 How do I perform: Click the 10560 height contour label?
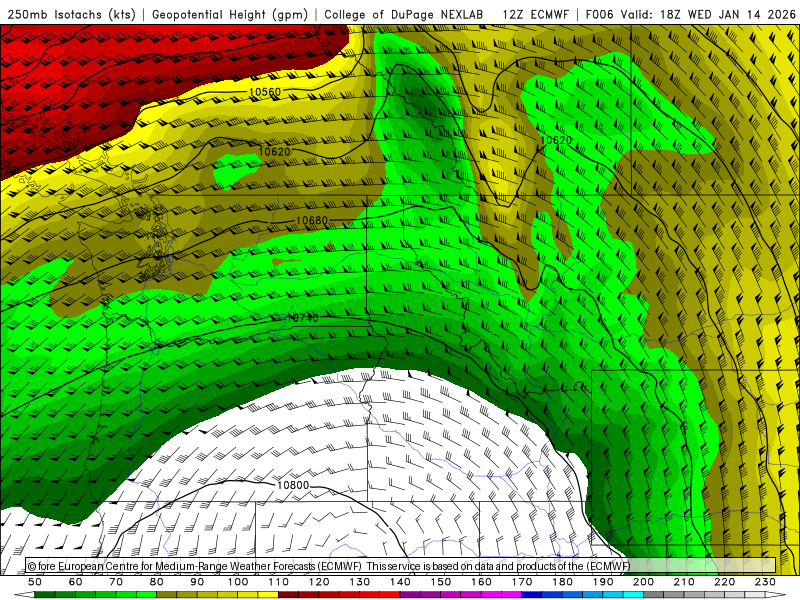pyautogui.click(x=265, y=92)
